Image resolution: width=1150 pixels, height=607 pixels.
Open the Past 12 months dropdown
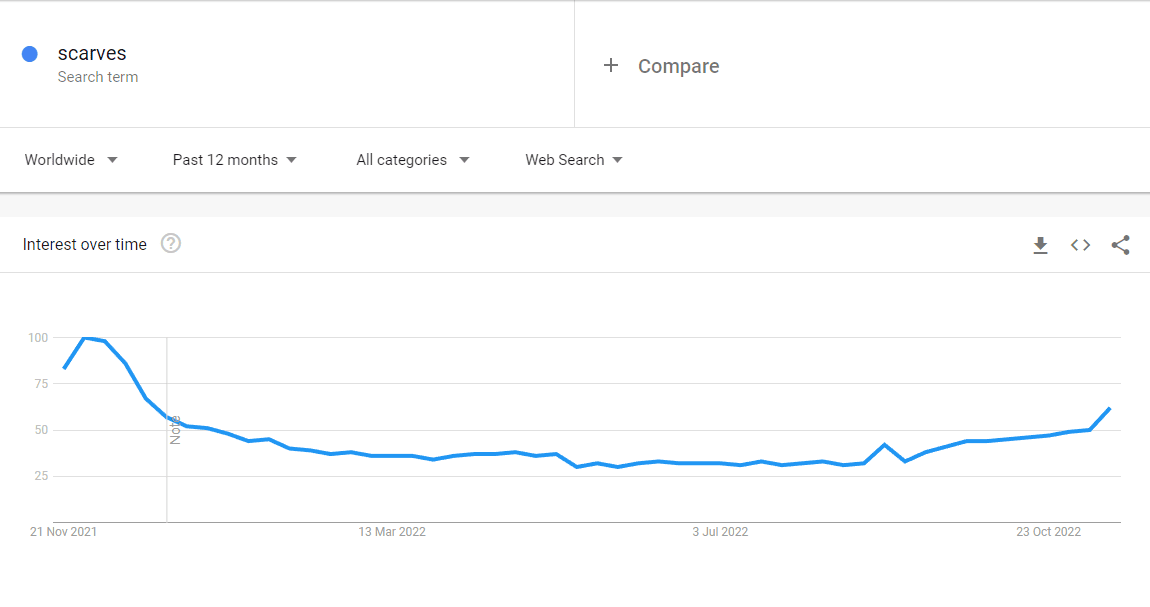[x=235, y=160]
